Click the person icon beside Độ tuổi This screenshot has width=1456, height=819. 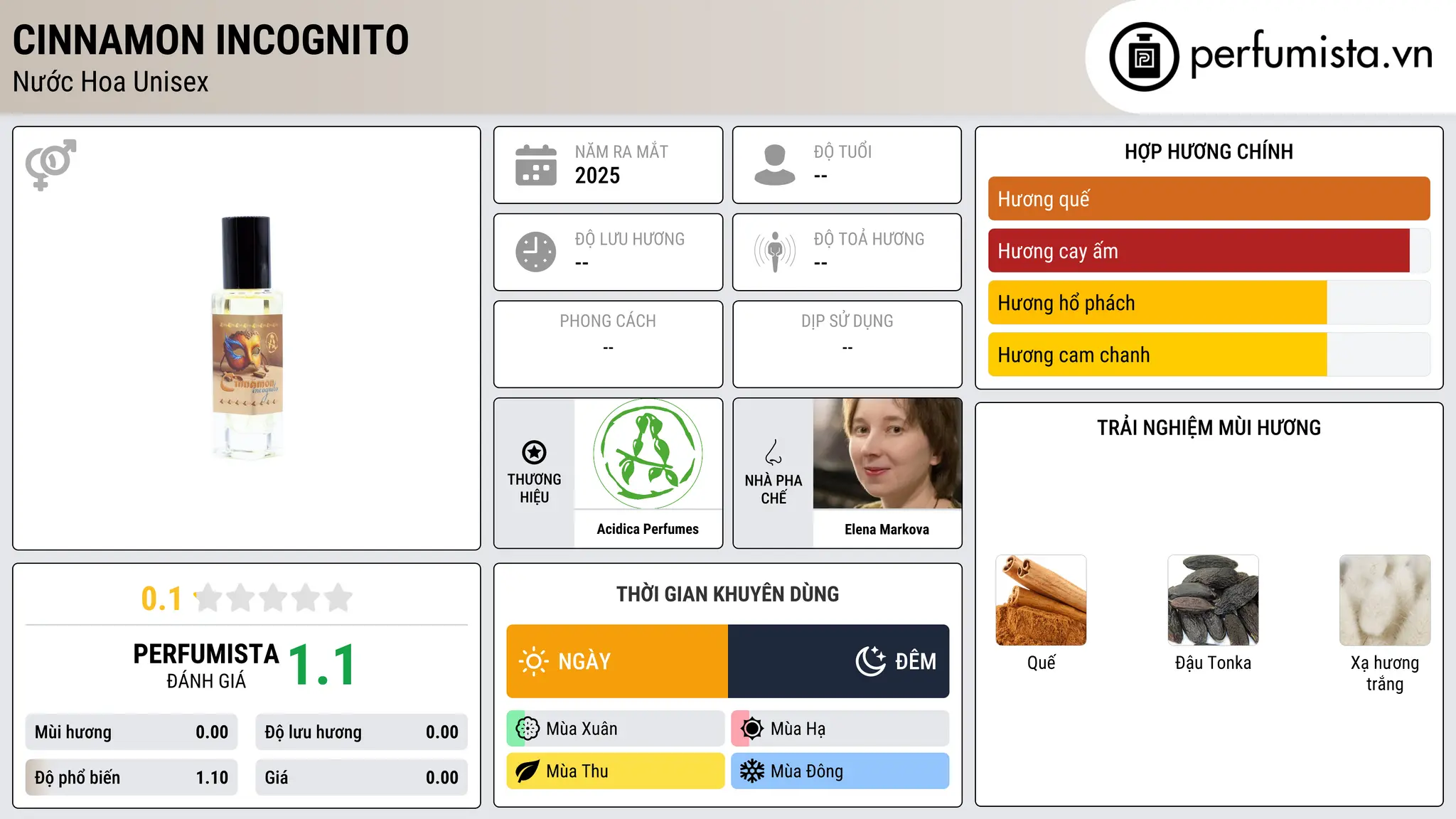point(775,165)
